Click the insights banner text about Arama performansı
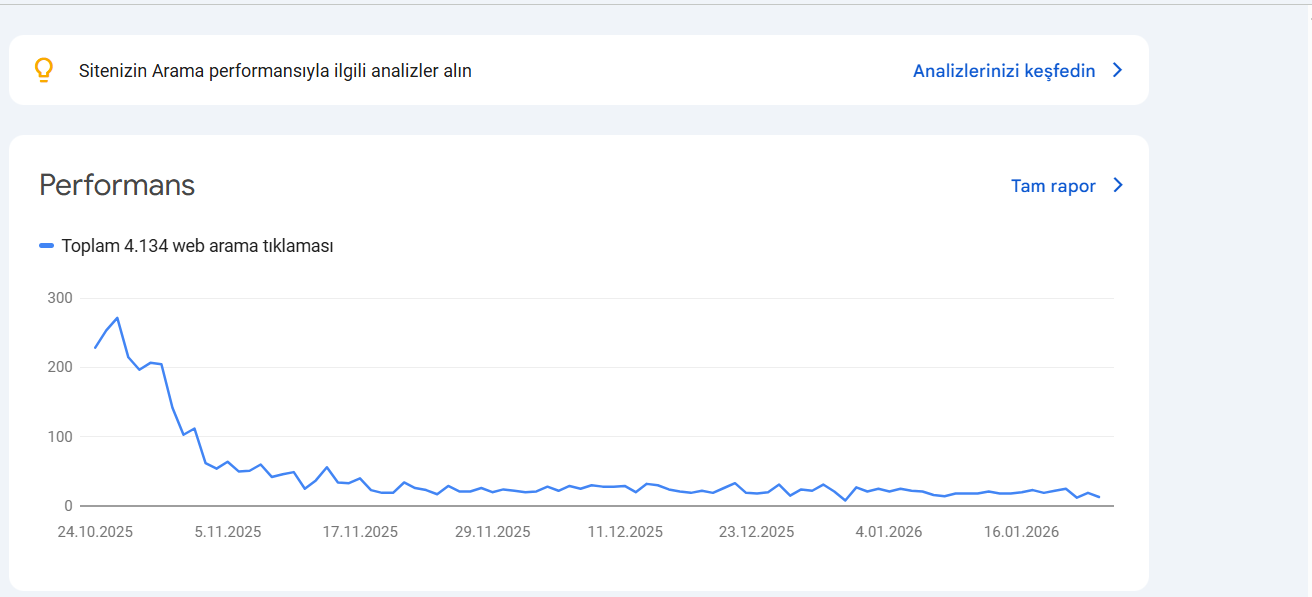 (x=275, y=71)
